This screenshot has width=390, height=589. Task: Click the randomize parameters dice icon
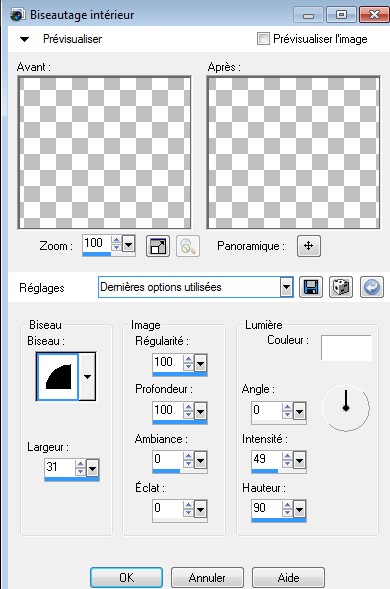pyautogui.click(x=341, y=287)
